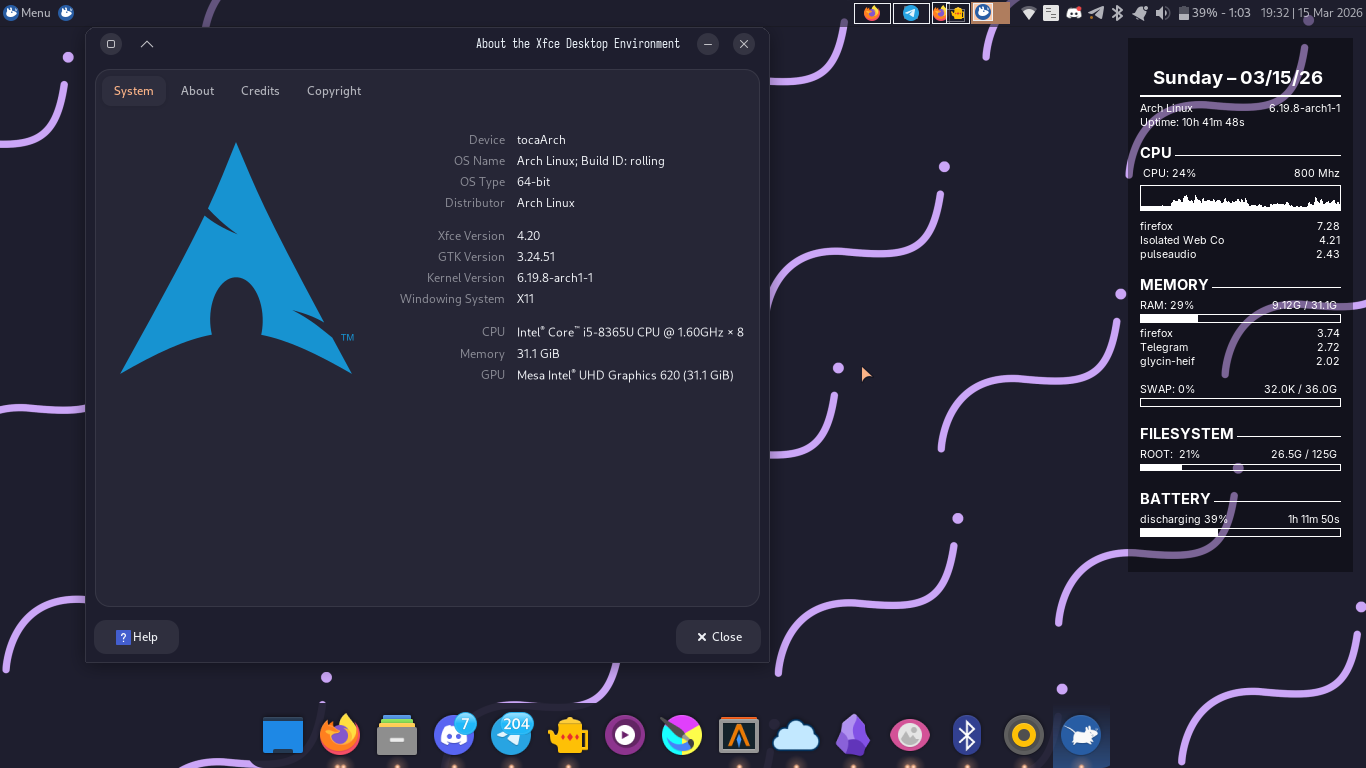This screenshot has height=768, width=1366.
Task: Click the Xfce mouse icon in the dock
Action: [1081, 736]
